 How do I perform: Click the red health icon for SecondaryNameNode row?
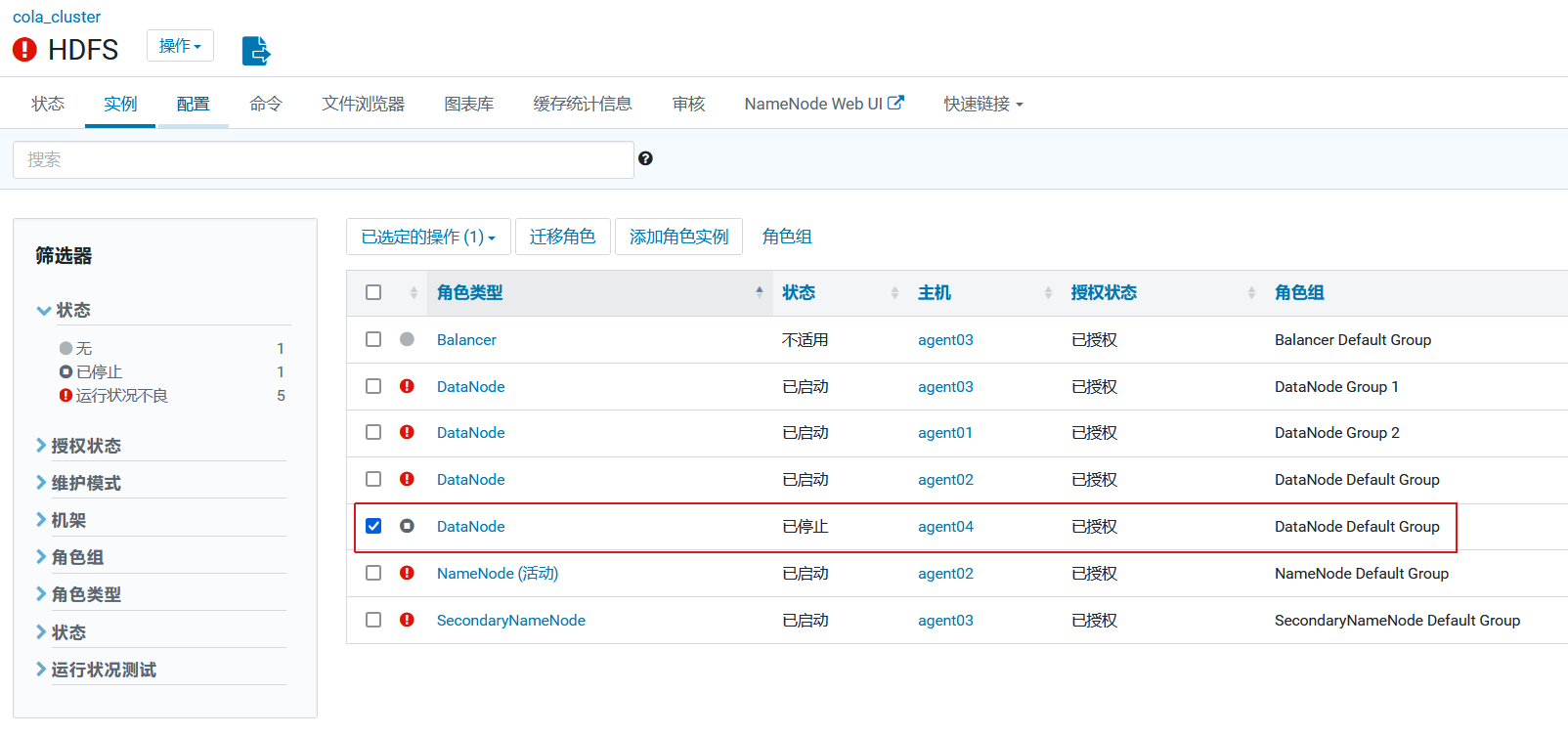click(407, 620)
